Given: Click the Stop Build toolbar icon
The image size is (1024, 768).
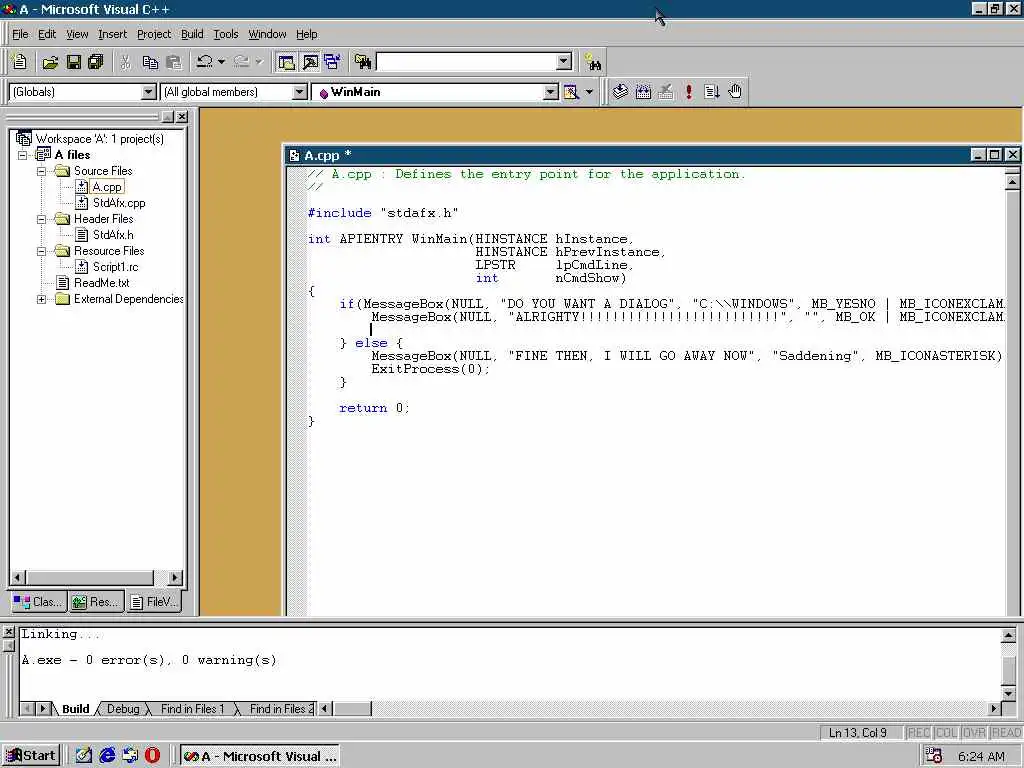Looking at the screenshot, I should click(666, 91).
